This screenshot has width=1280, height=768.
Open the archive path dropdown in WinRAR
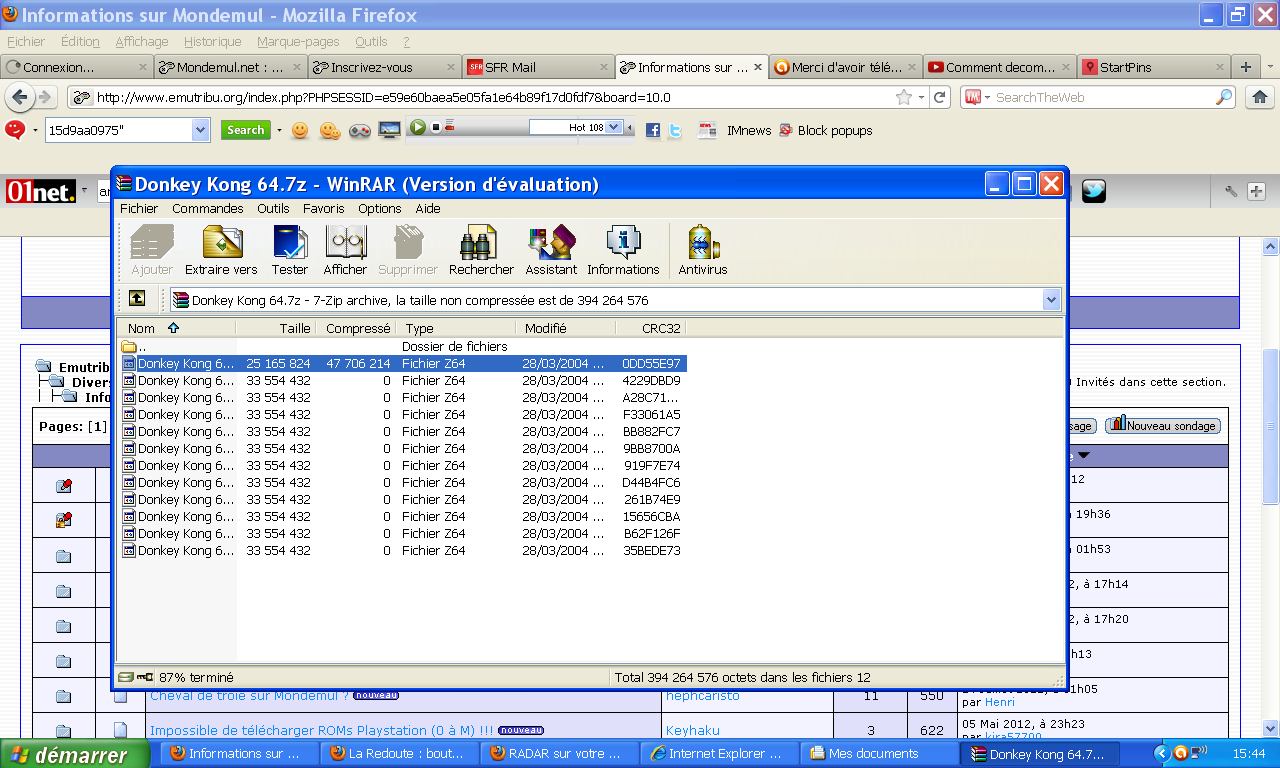point(1051,299)
